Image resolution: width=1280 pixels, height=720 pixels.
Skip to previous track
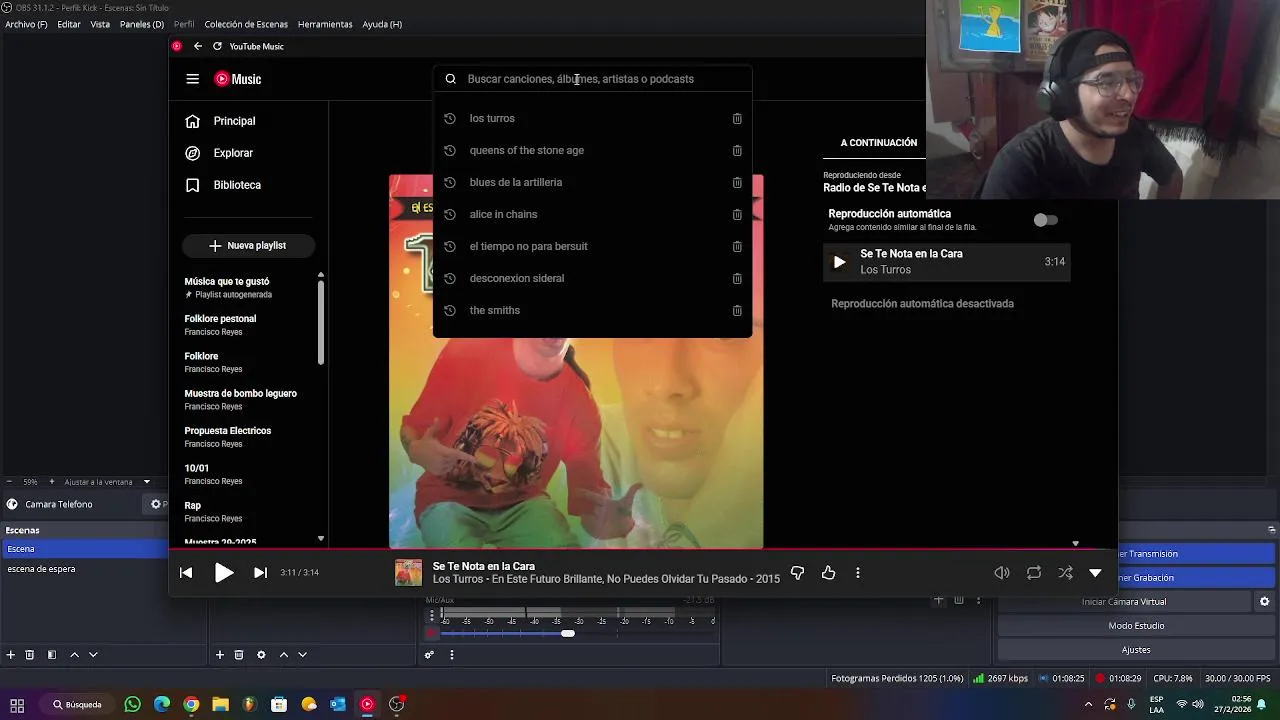point(186,573)
